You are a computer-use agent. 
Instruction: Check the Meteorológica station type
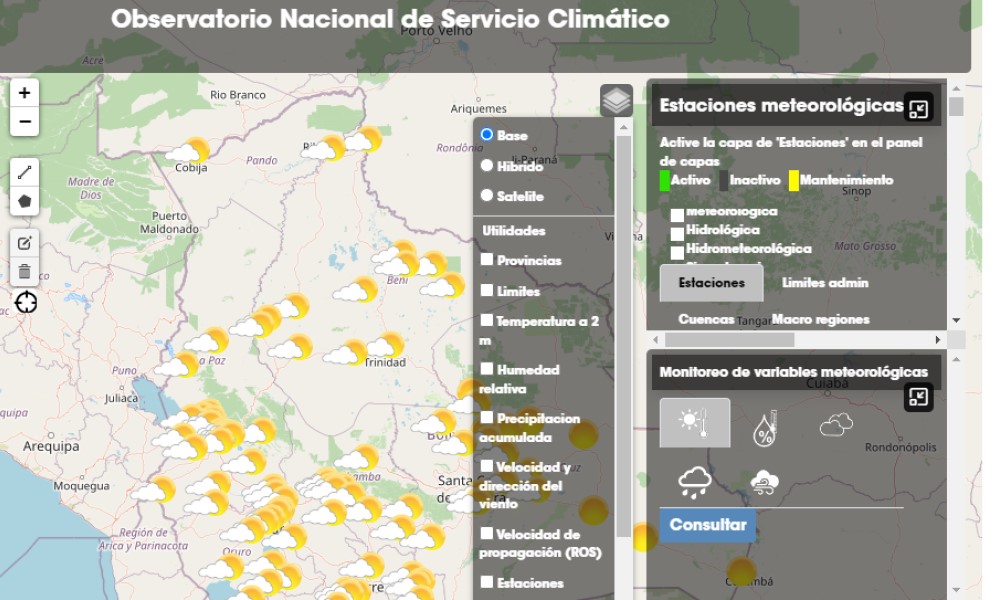677,215
